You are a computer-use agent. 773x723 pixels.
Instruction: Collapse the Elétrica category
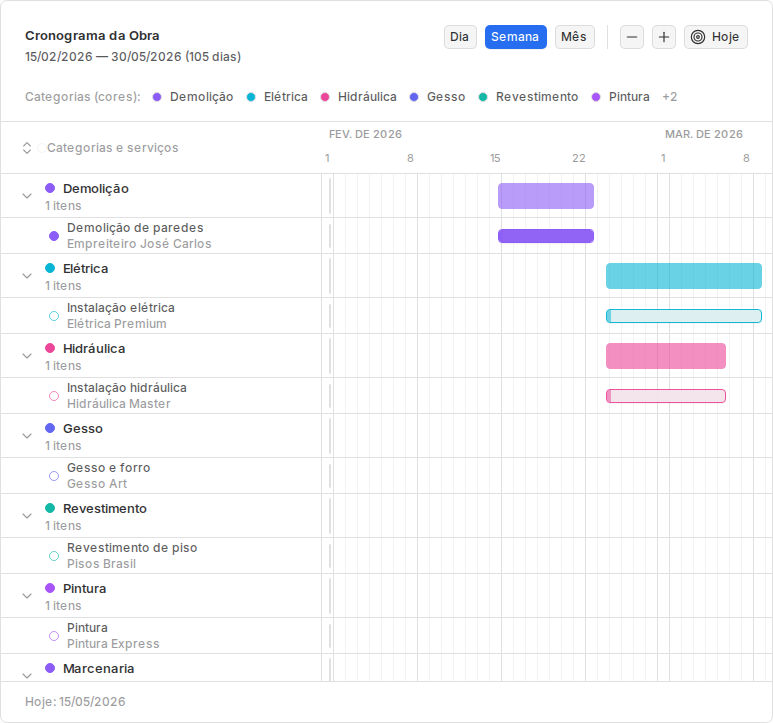pos(27,276)
